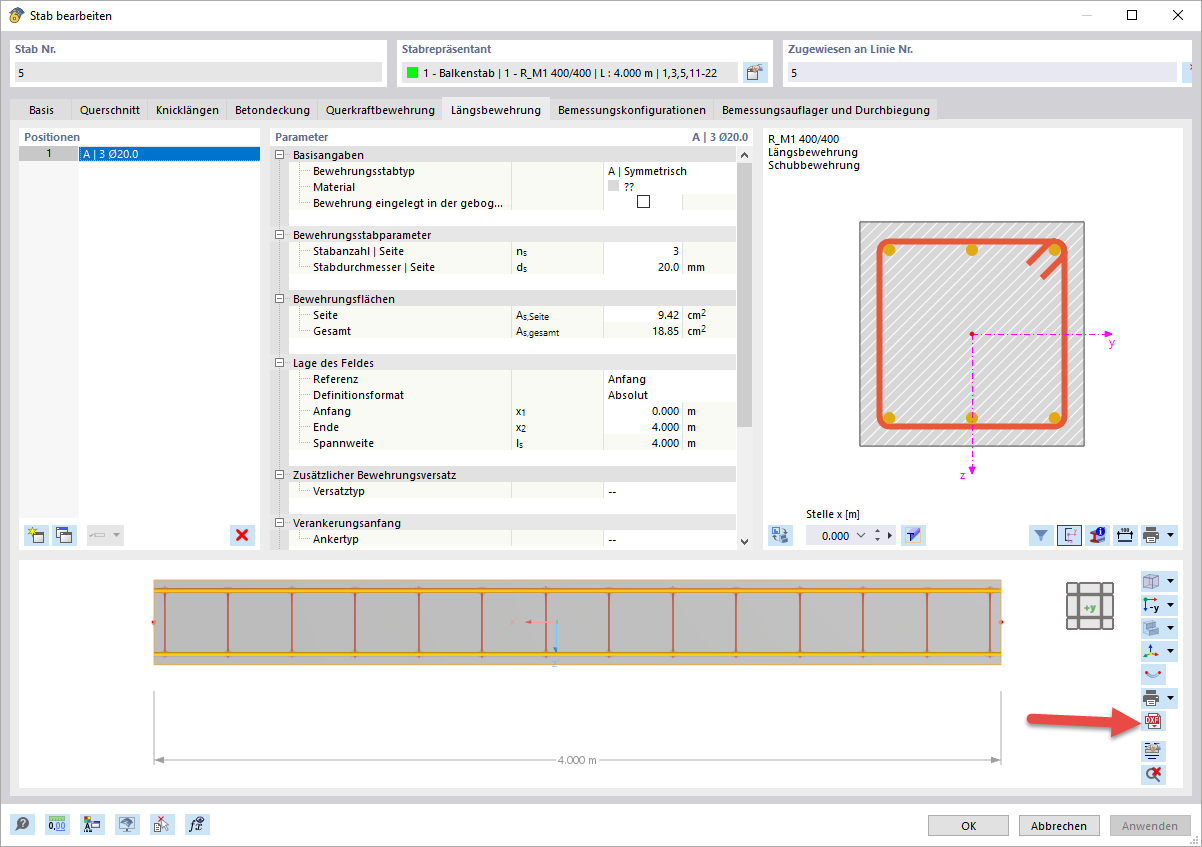Screen dimensions: 1202x847
Task: Collapse the Bewehrungsflächen group
Action: [280, 299]
